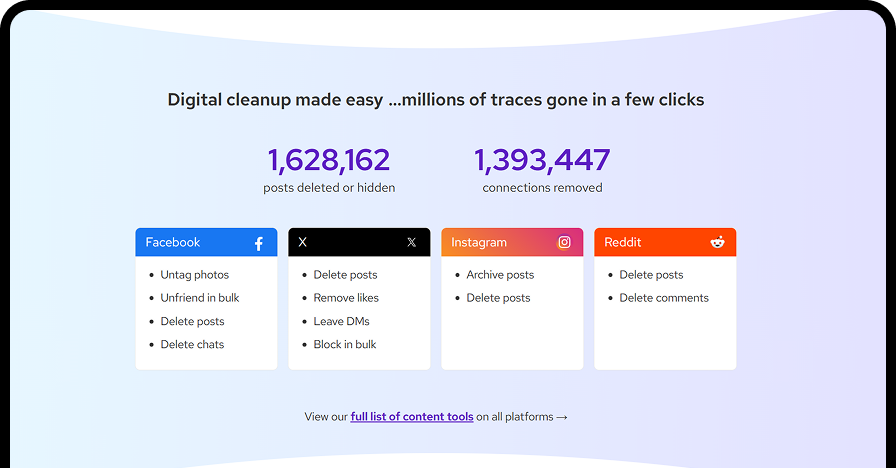
Task: Click the Instagram camera icon
Action: 564,242
